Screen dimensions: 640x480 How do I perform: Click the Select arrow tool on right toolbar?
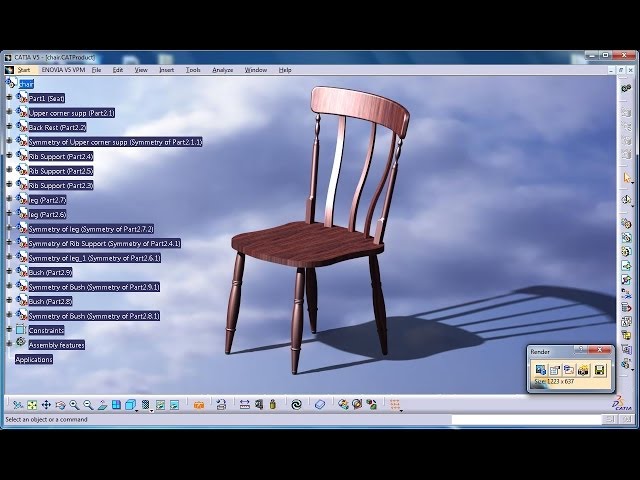(627, 178)
